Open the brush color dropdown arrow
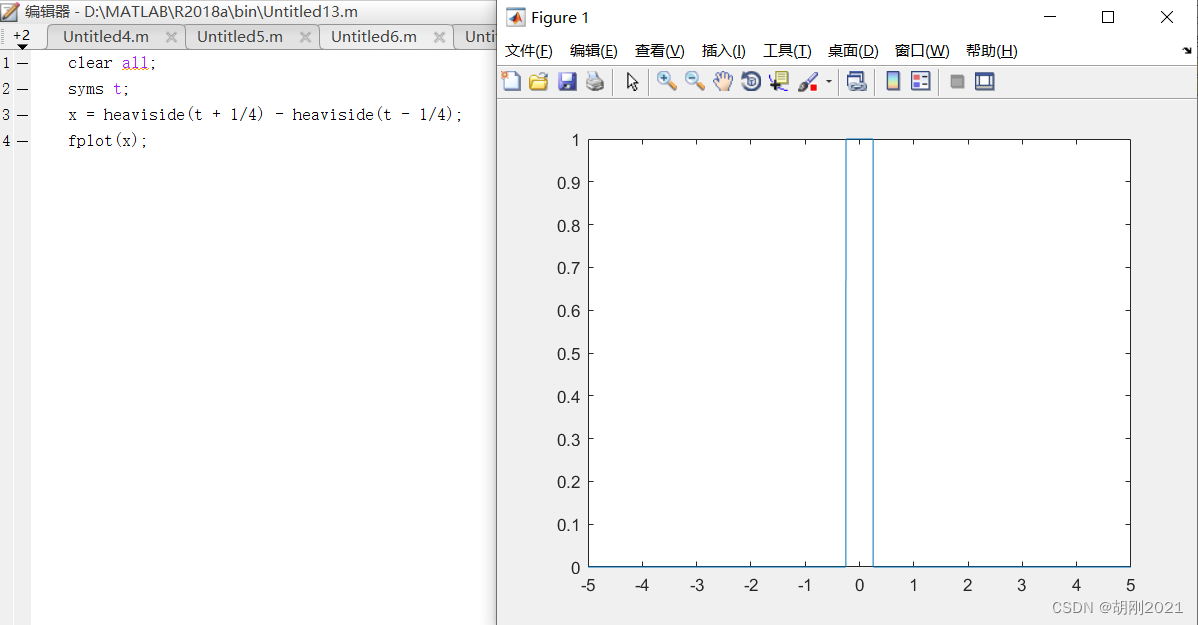The height and width of the screenshot is (625, 1198). coord(828,82)
